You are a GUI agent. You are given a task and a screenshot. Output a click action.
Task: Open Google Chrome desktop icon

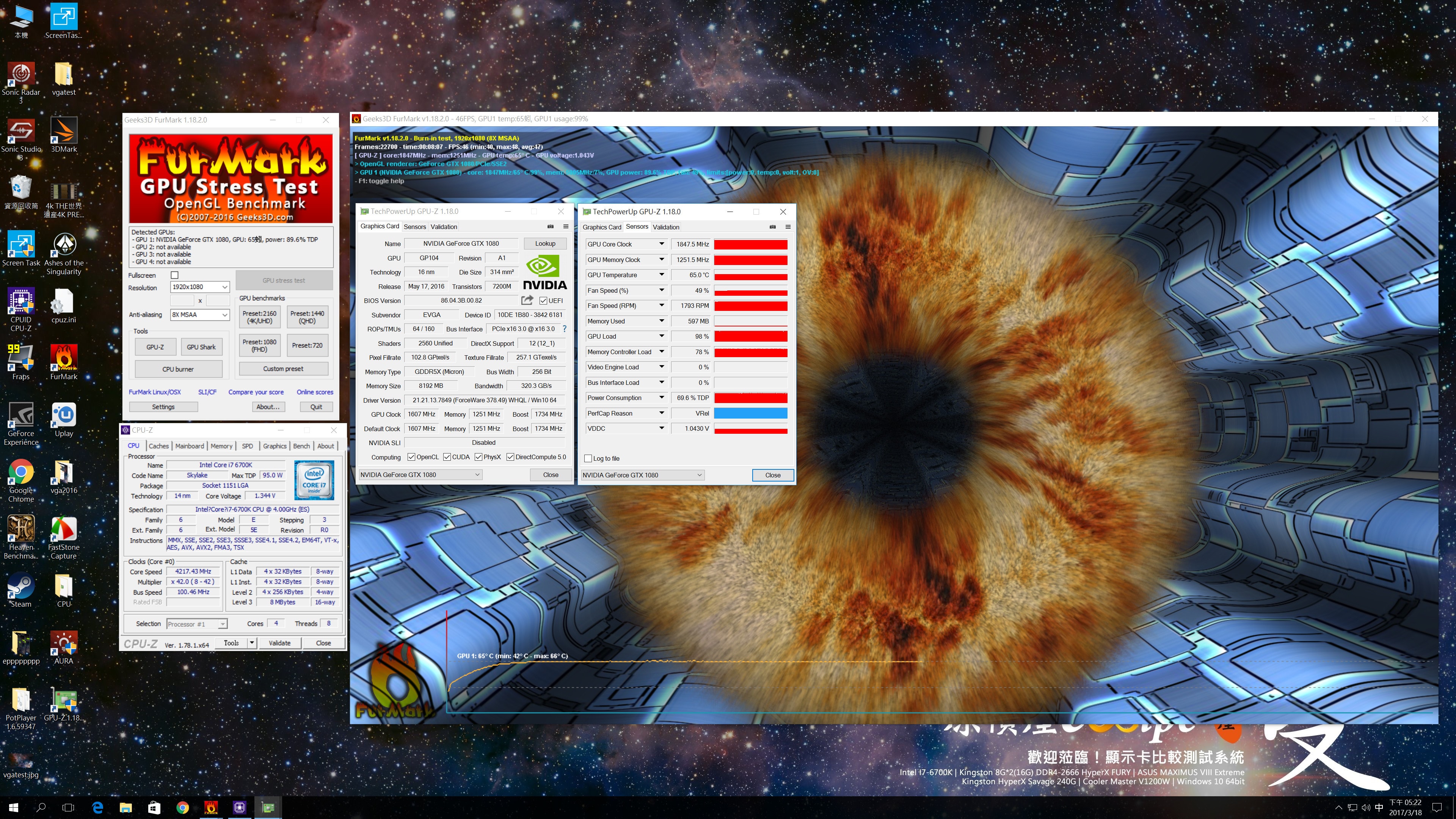(x=21, y=480)
